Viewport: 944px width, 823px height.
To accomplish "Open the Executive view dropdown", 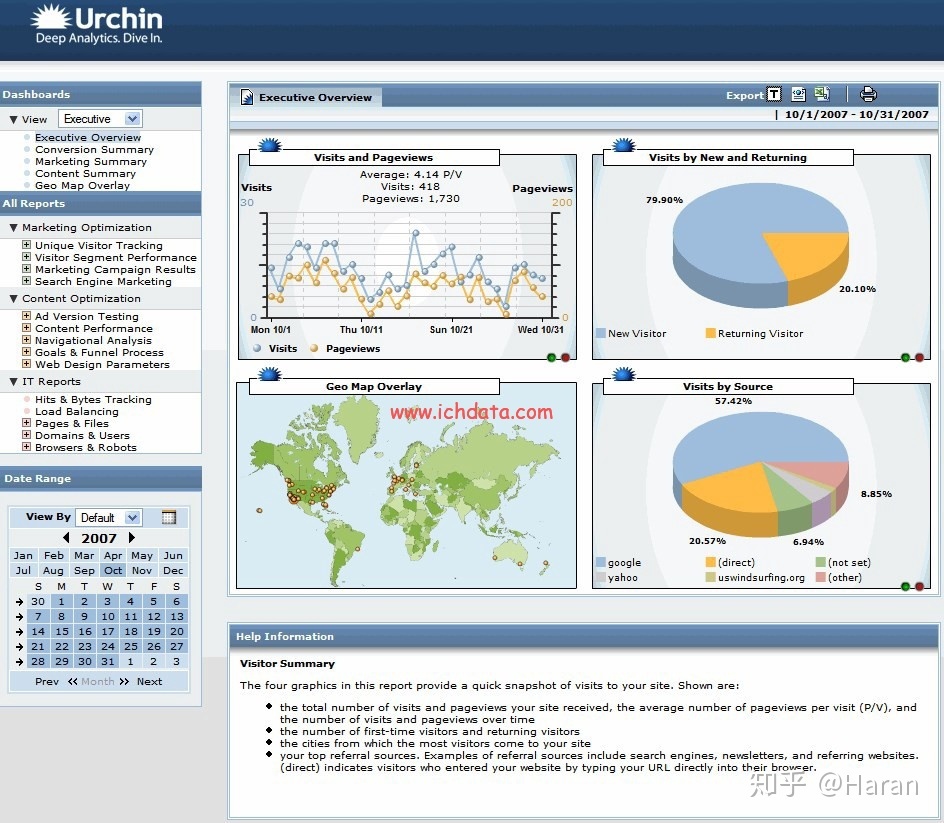I will pos(101,119).
